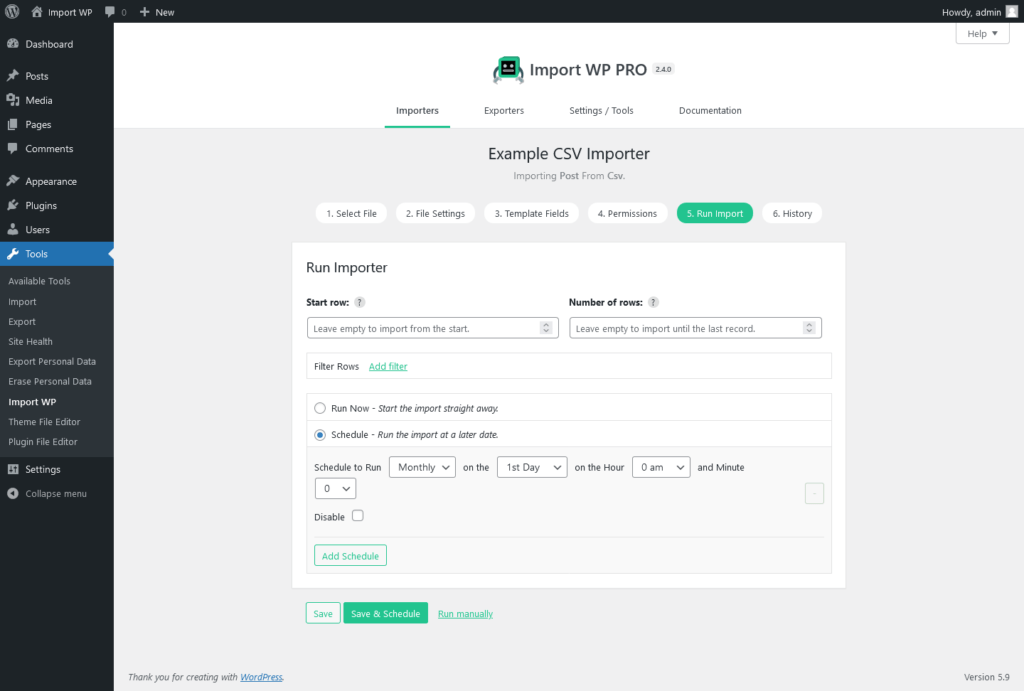Screen dimensions: 1024x691
Task: Focus the Number of rows input field
Action: point(695,328)
